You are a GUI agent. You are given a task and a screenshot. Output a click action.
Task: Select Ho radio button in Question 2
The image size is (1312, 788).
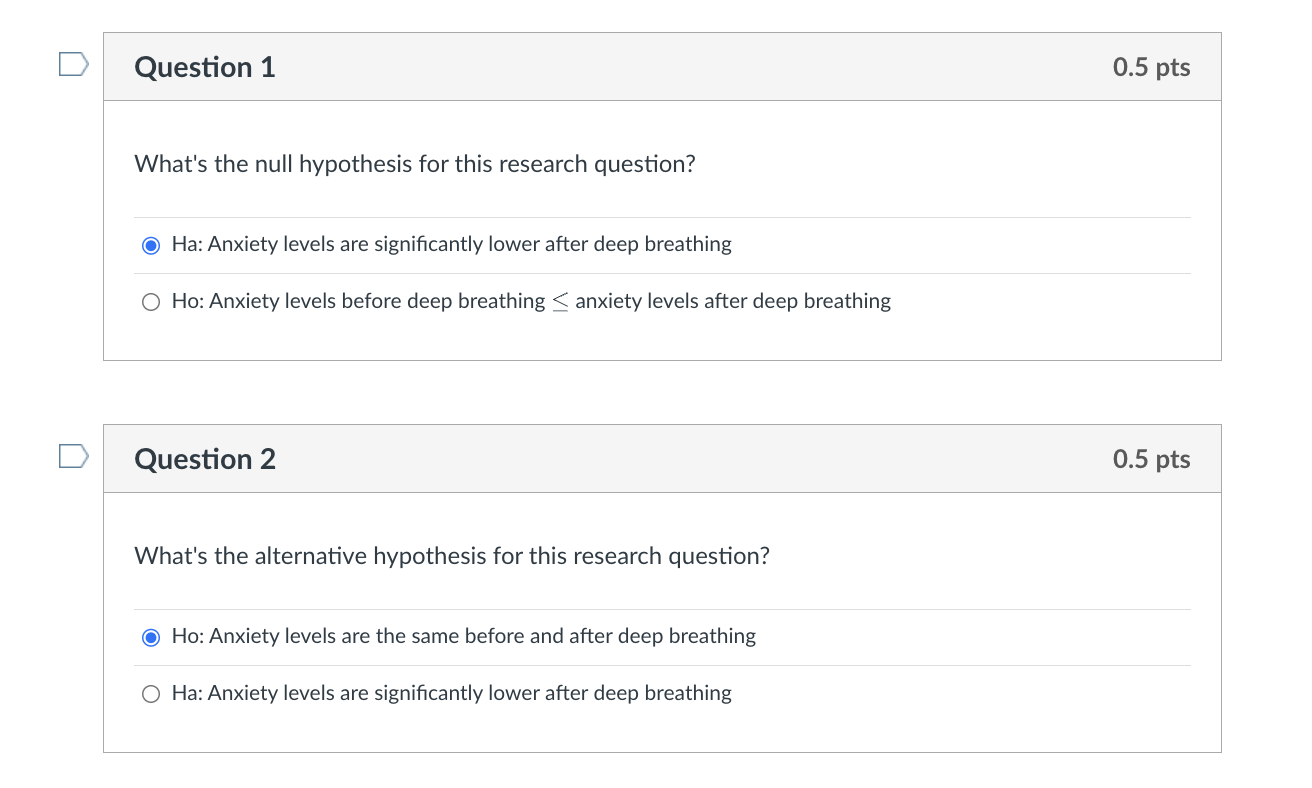point(151,637)
